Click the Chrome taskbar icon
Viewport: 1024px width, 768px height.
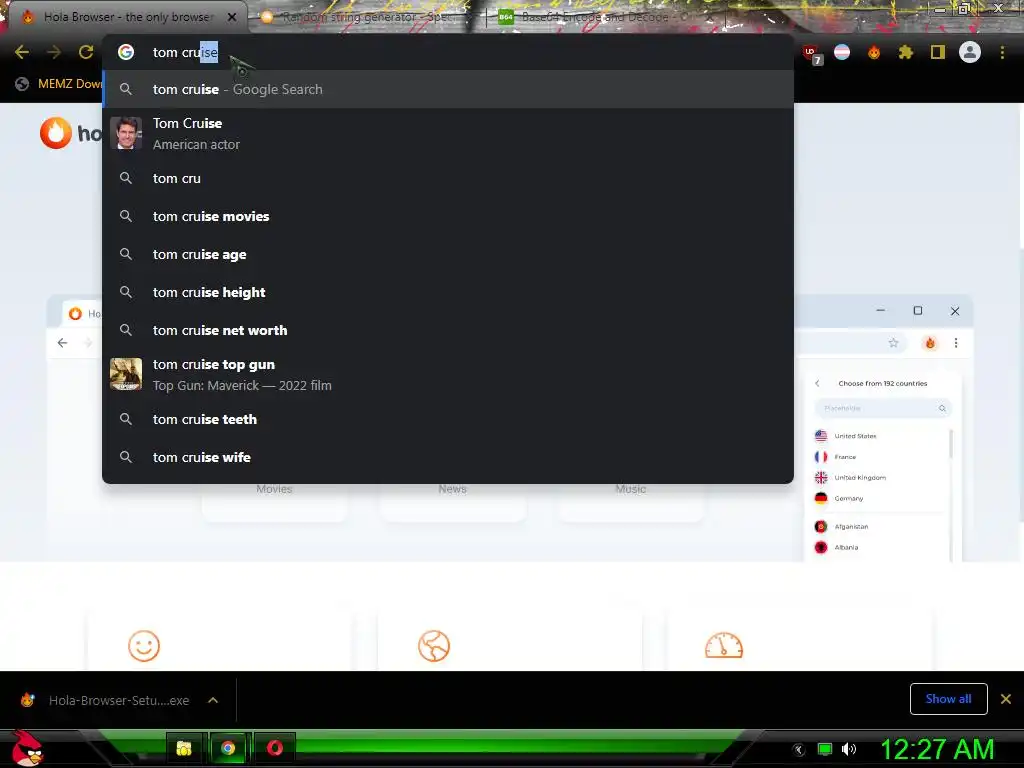(x=228, y=748)
